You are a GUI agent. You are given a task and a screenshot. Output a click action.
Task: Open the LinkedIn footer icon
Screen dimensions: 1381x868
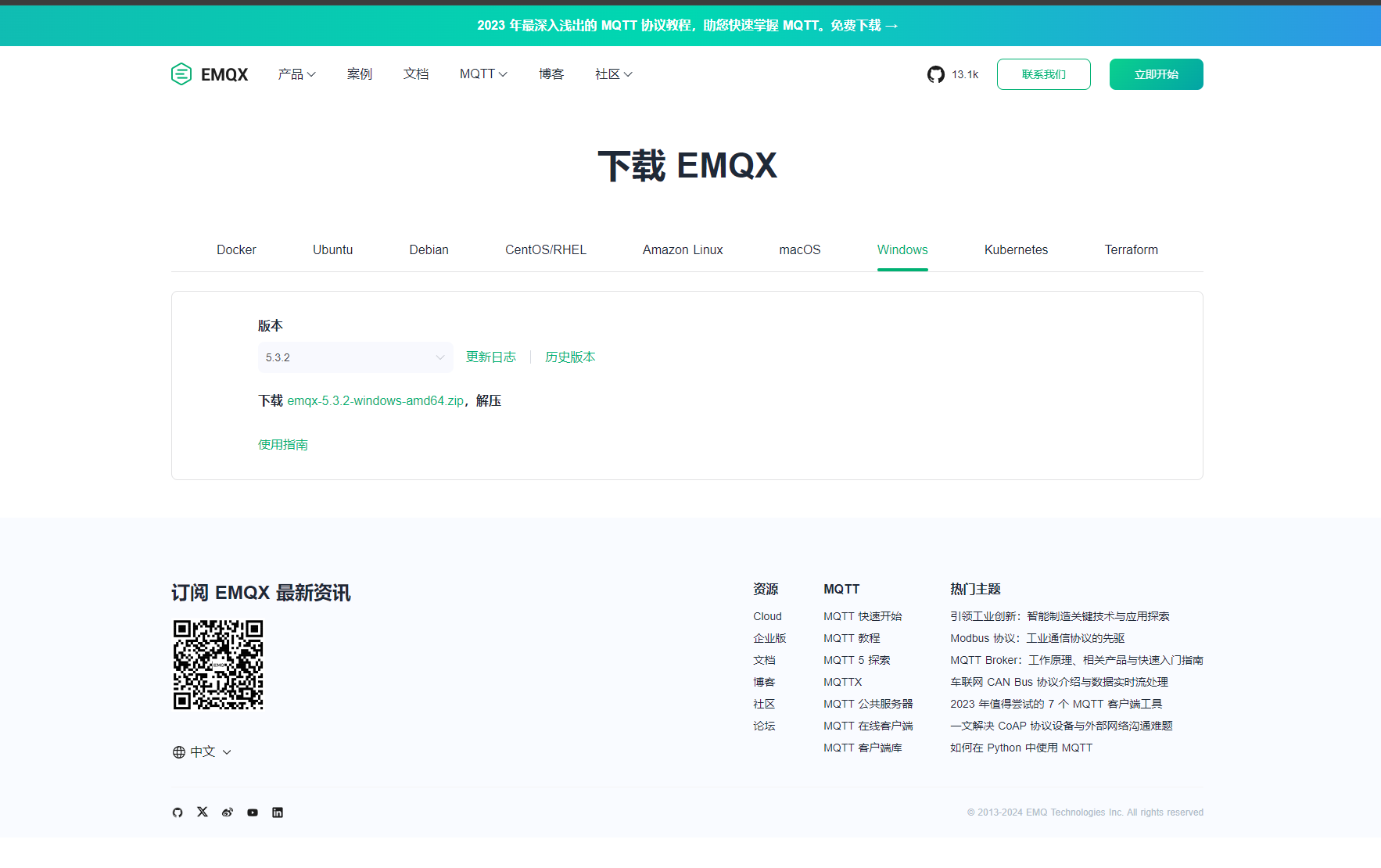pyautogui.click(x=278, y=812)
